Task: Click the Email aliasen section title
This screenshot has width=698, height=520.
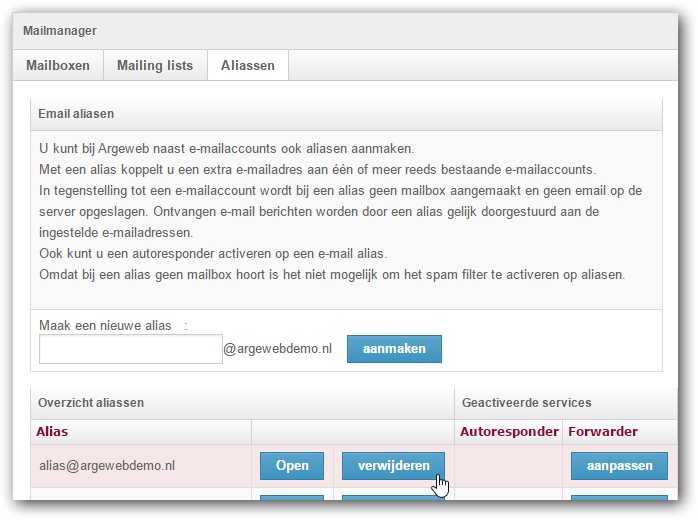Action: pyautogui.click(x=76, y=114)
